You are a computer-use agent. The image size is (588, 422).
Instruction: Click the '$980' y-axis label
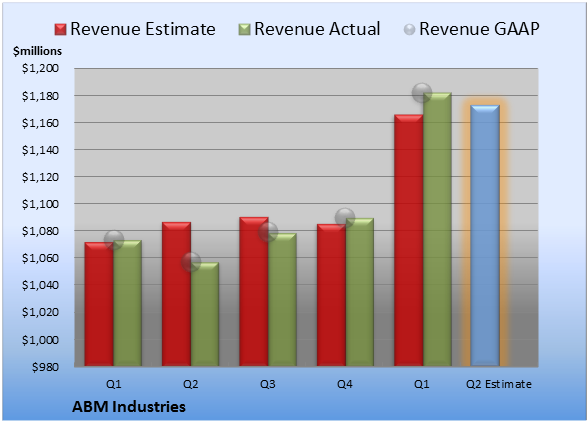coord(45,367)
